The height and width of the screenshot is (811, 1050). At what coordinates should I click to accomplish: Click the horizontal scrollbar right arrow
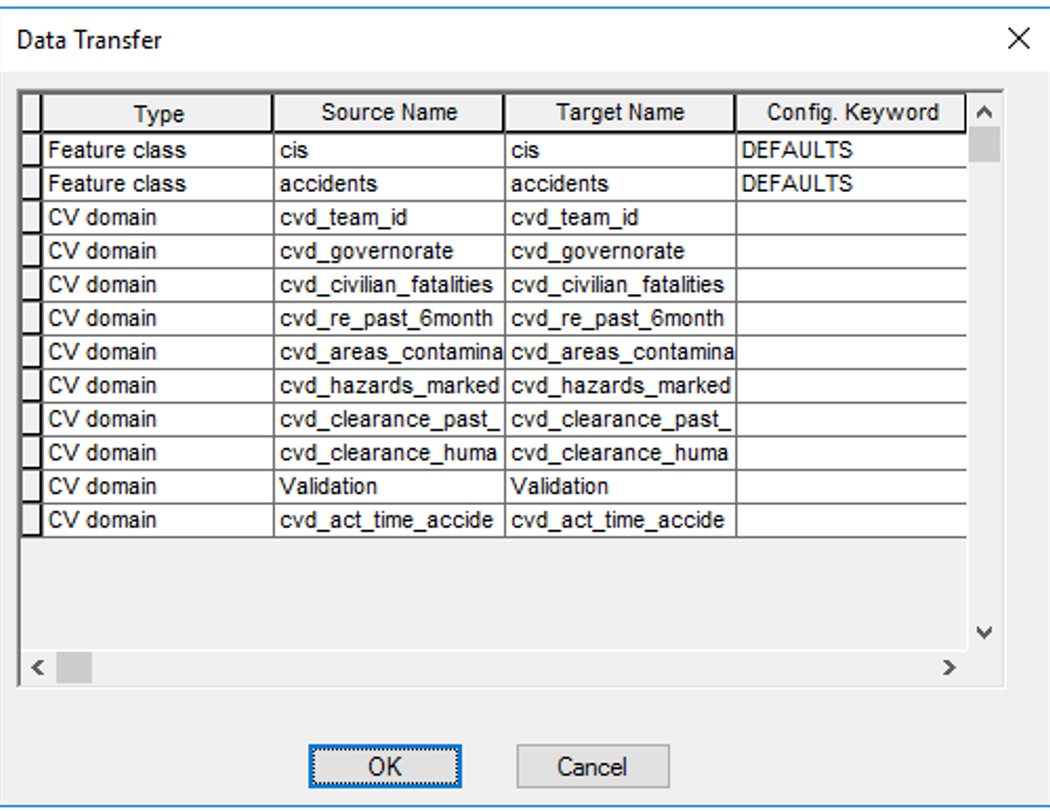point(949,667)
